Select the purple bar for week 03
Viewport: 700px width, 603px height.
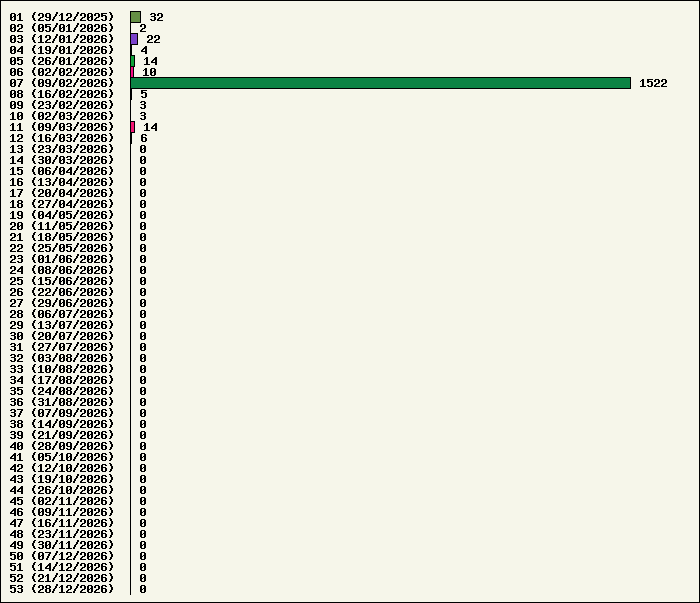tap(134, 39)
